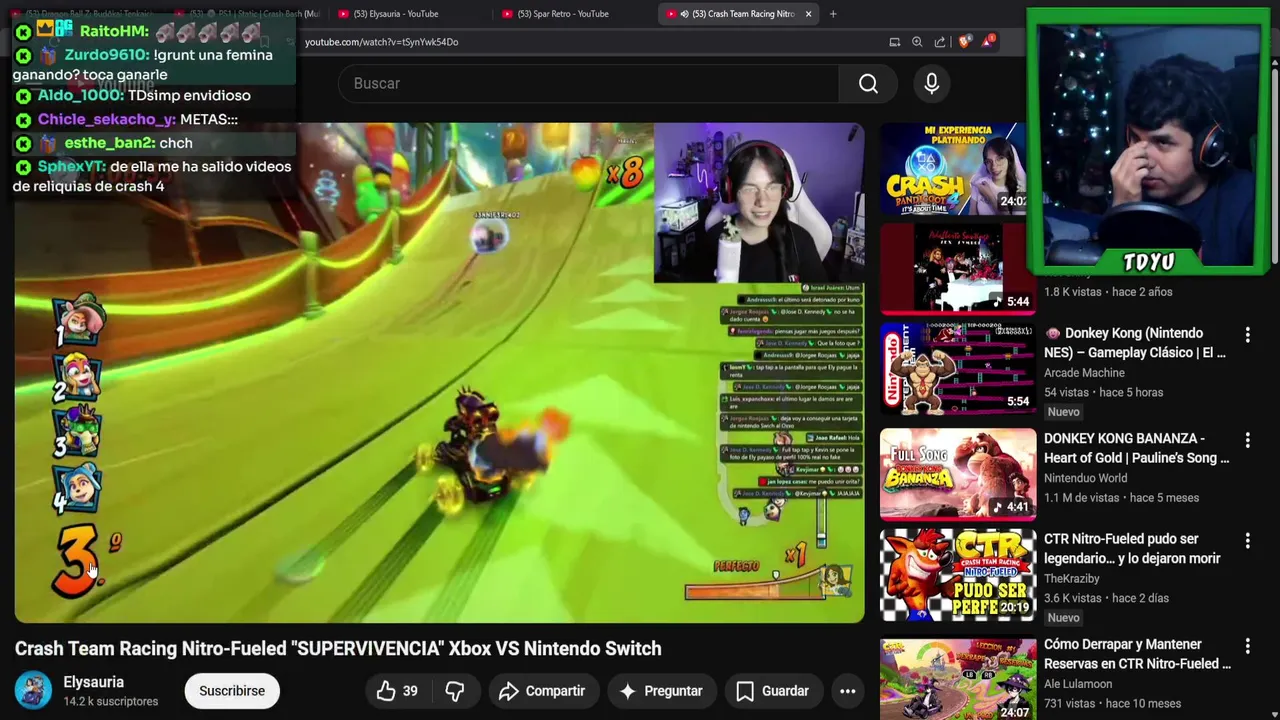1280x720 pixels.
Task: Open the Elysauria channel avatar
Action: [x=33, y=691]
